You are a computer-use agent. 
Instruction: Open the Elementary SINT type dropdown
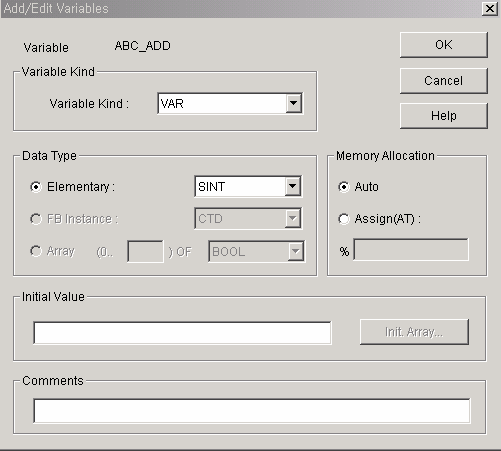click(x=293, y=186)
